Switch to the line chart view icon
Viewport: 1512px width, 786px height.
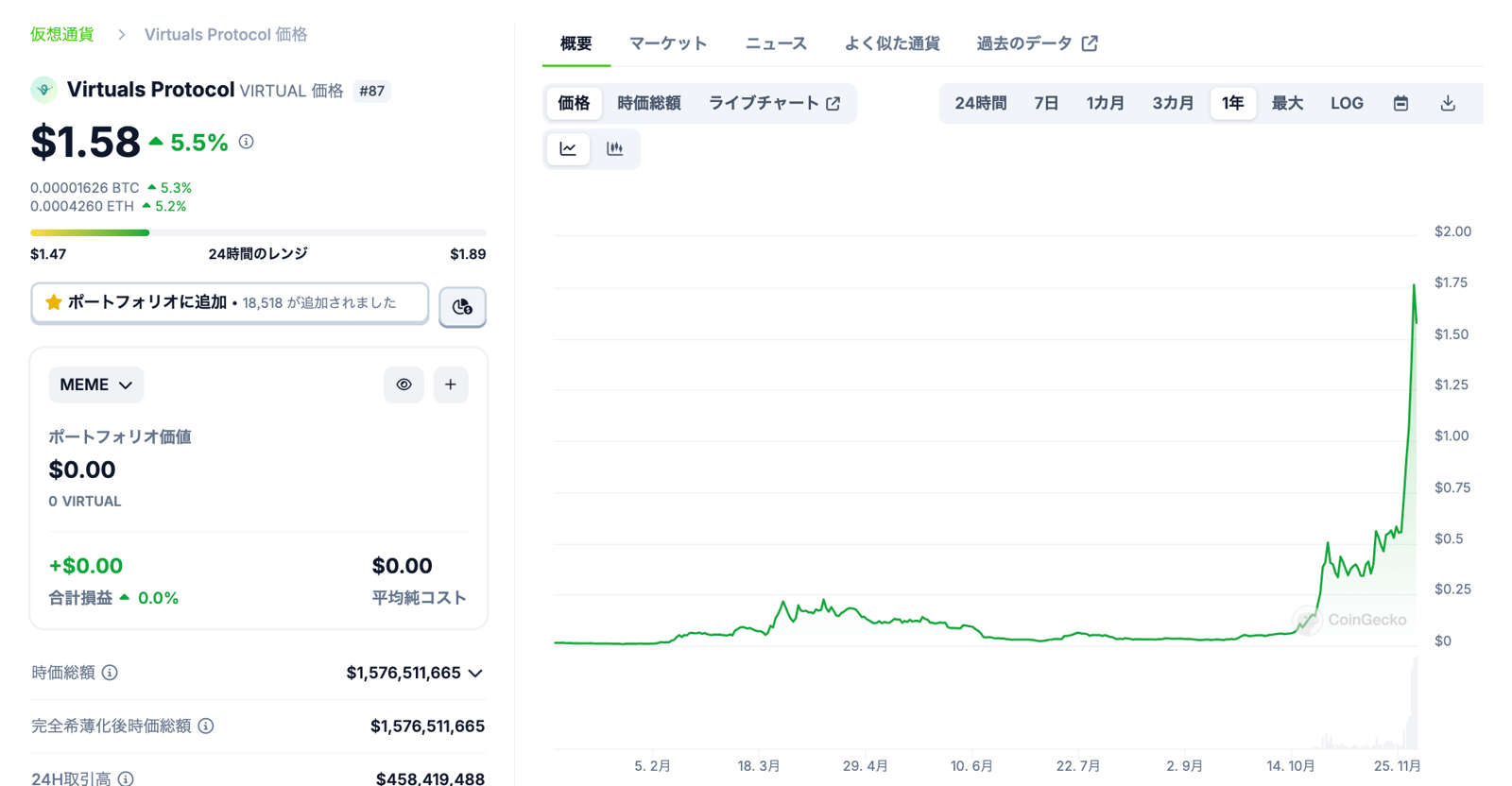[x=568, y=148]
